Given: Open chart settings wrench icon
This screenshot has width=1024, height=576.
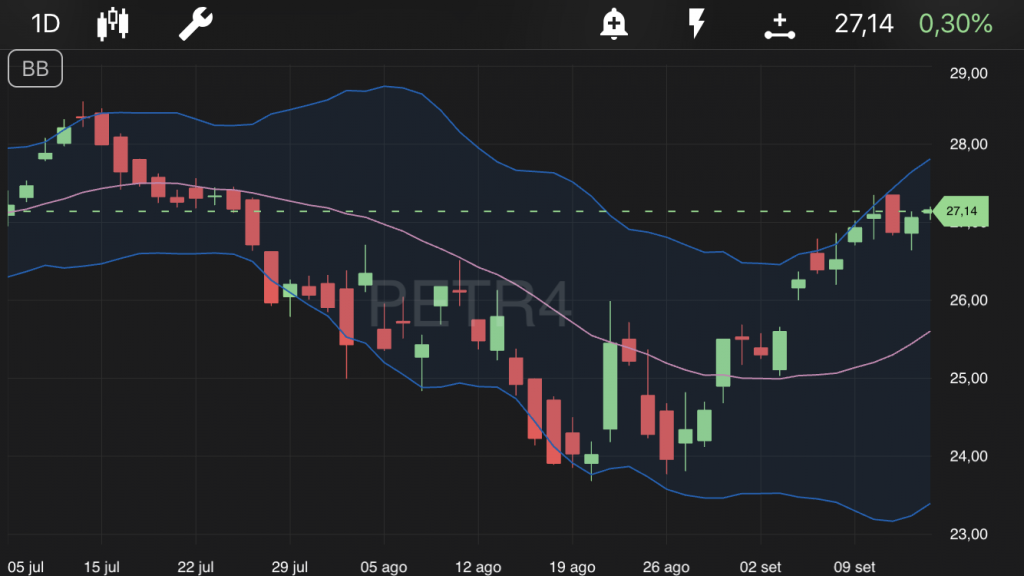Looking at the screenshot, I should [195, 24].
